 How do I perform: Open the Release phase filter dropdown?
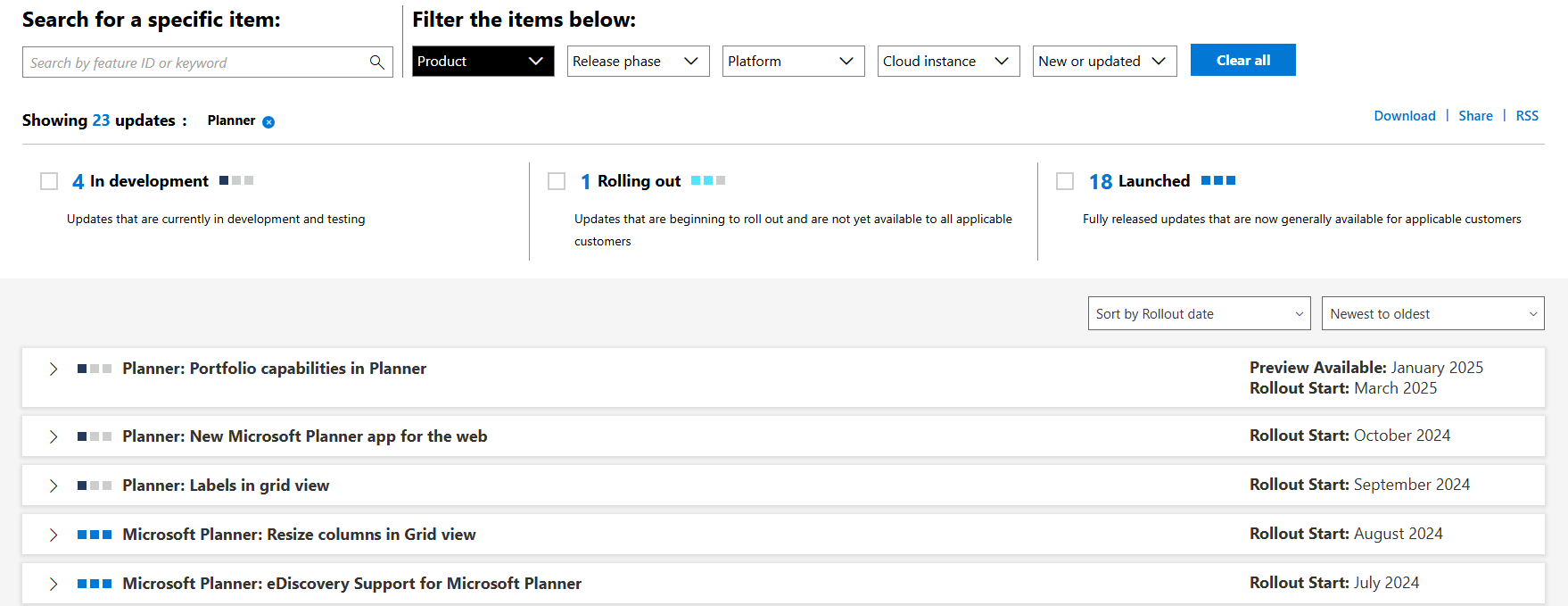click(x=638, y=61)
